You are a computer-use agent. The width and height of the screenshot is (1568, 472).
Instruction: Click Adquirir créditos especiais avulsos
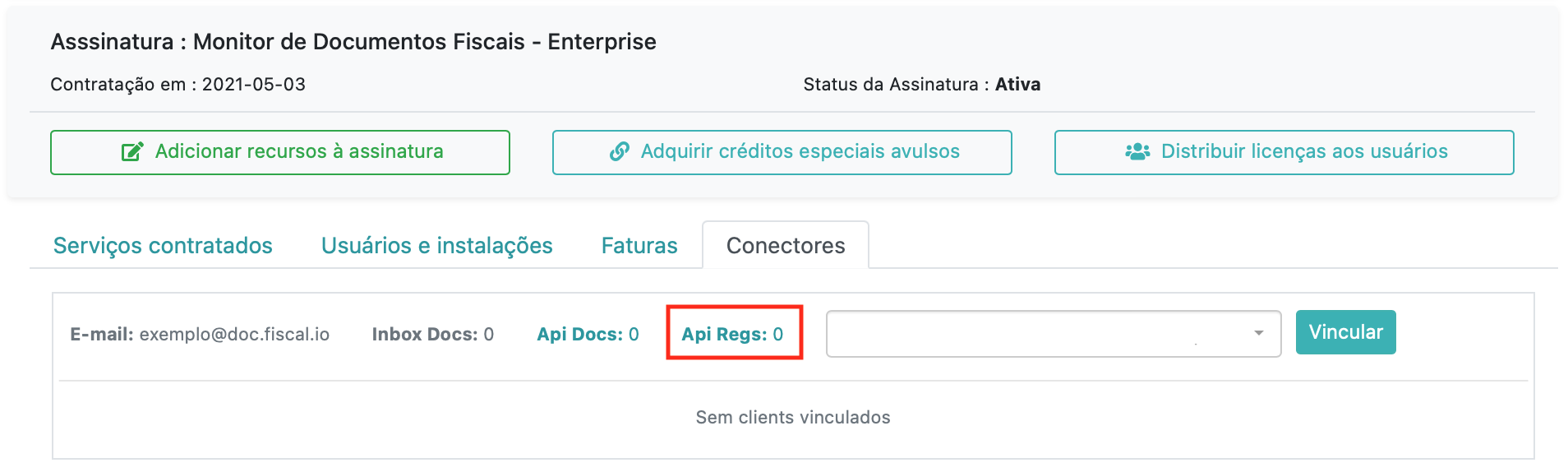coord(782,152)
